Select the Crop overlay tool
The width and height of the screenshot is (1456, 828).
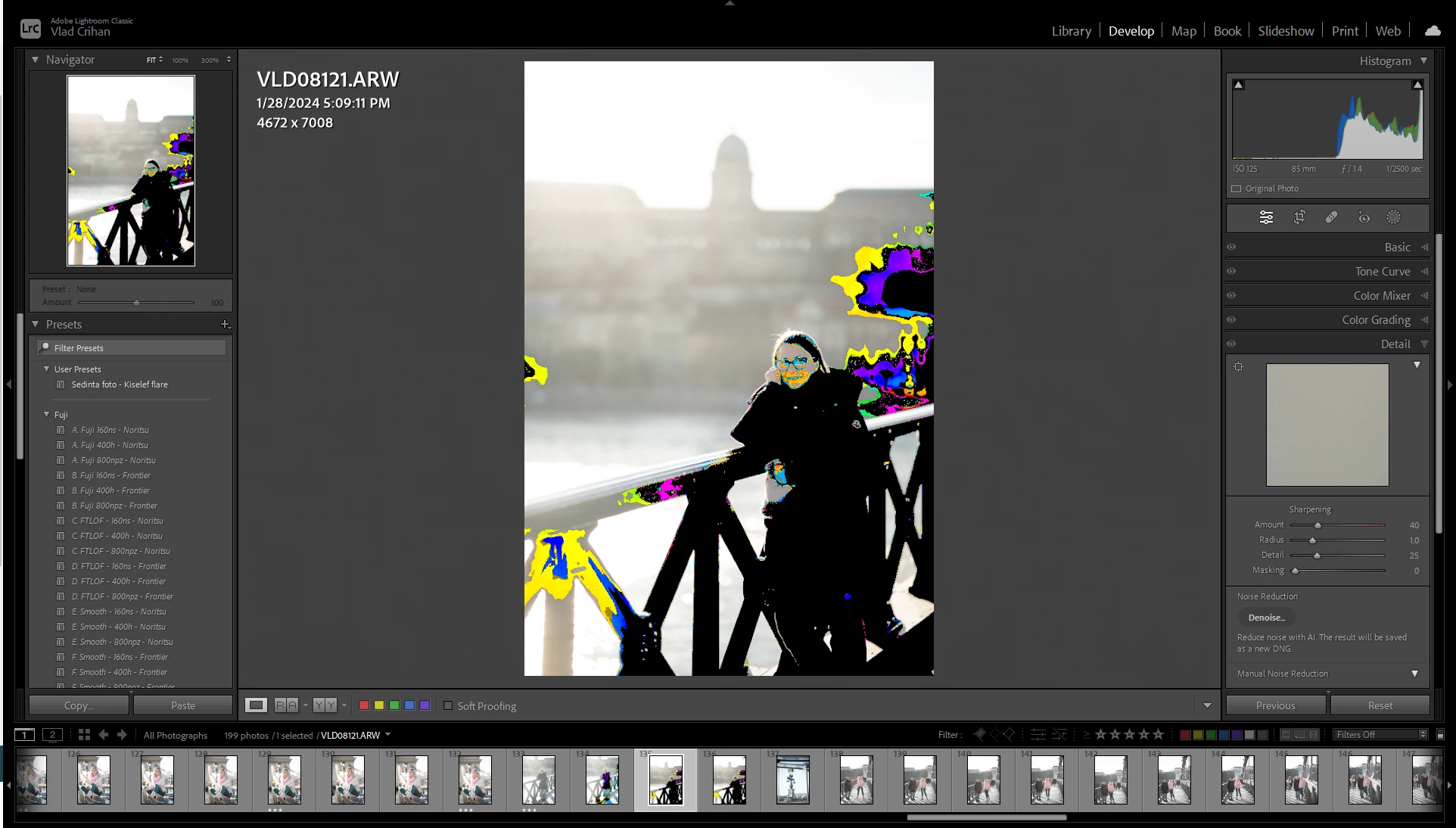1299,217
